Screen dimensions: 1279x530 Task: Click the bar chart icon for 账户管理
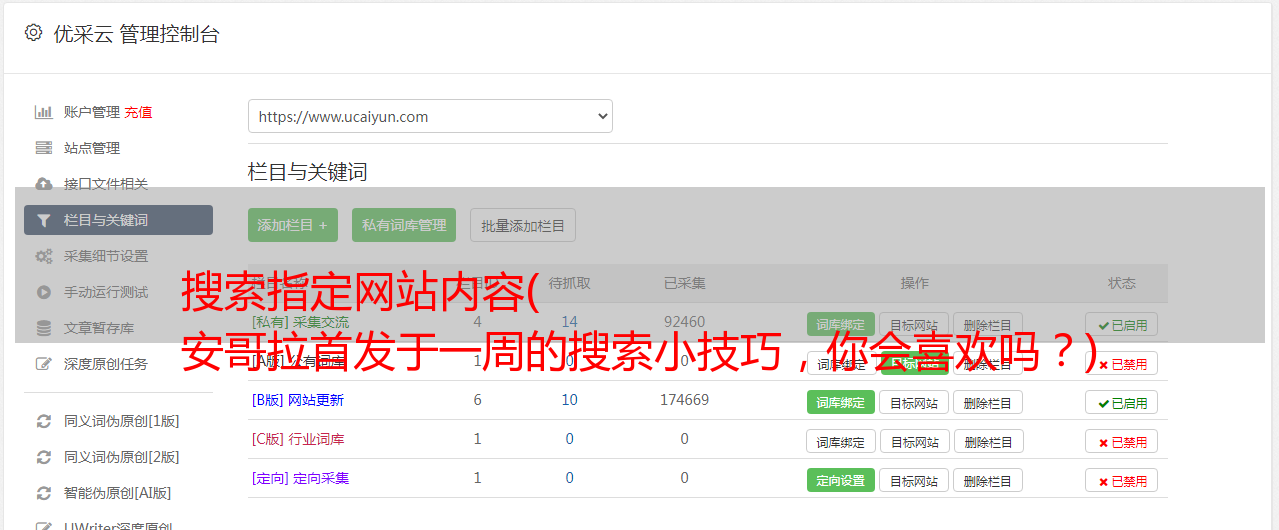(43, 112)
